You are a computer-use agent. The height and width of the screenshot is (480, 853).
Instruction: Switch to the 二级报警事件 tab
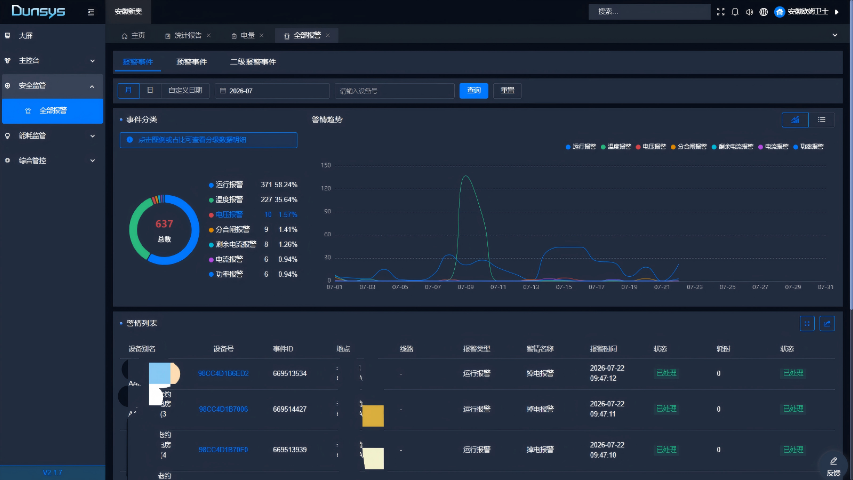point(253,62)
